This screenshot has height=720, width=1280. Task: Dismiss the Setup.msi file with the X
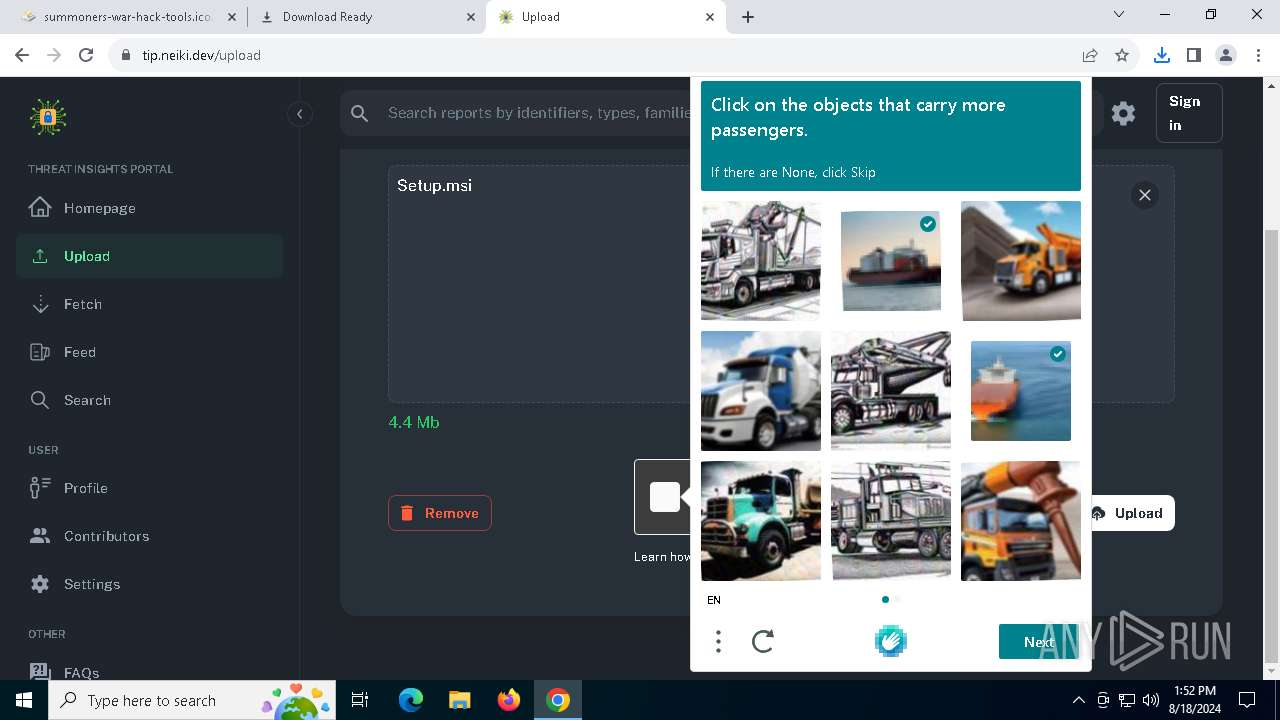[1145, 195]
